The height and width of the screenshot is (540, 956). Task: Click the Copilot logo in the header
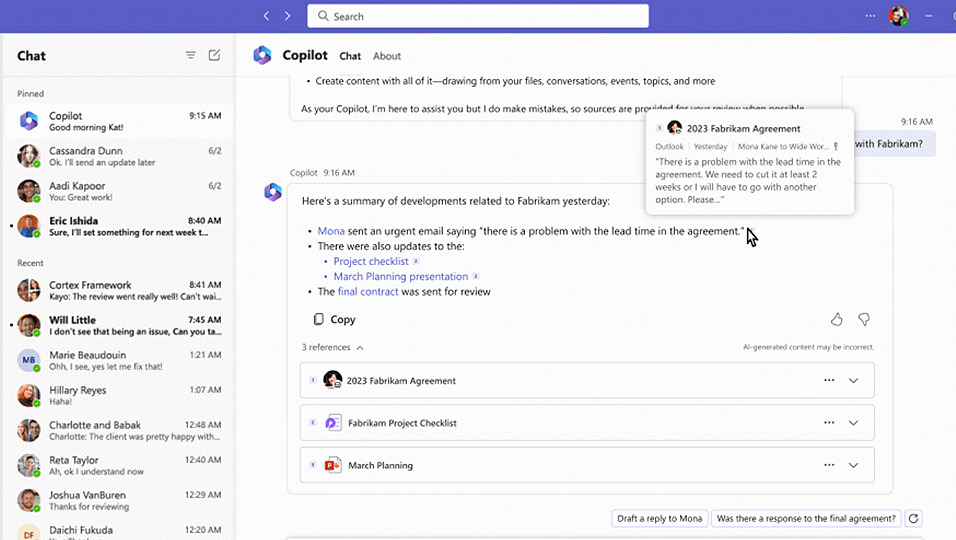pos(262,55)
